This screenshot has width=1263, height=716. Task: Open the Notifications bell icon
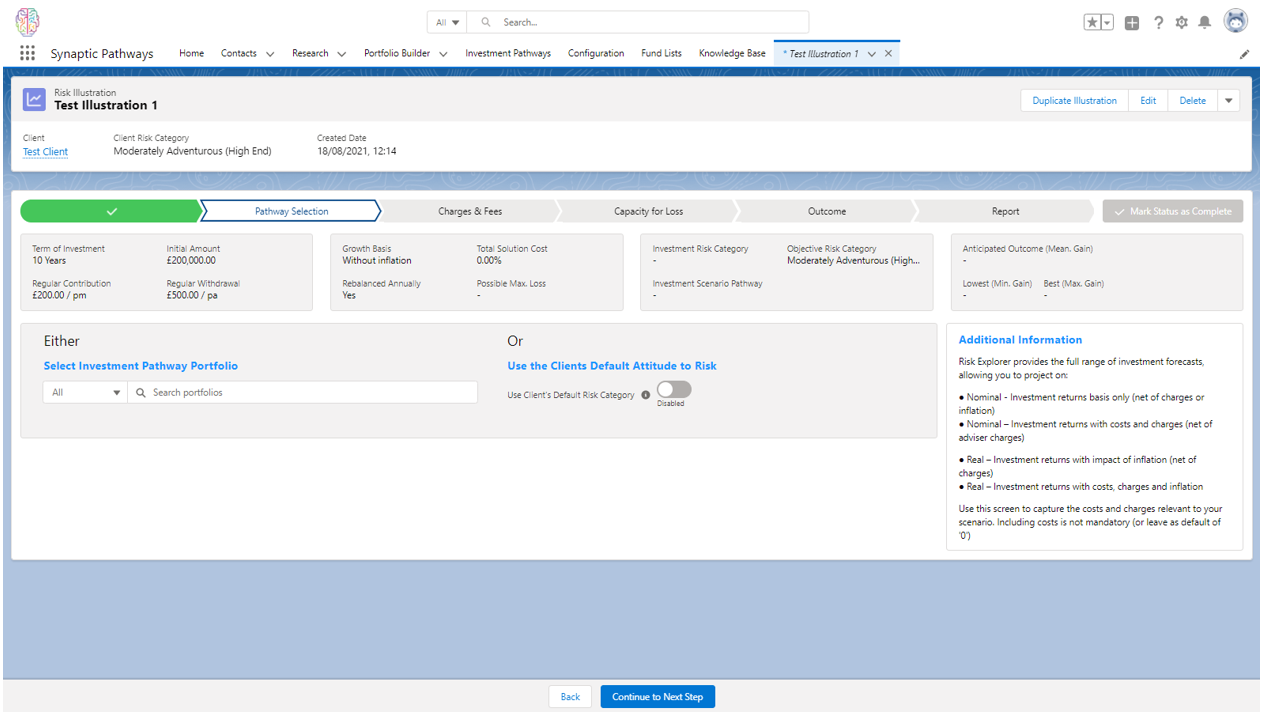tap(1205, 22)
